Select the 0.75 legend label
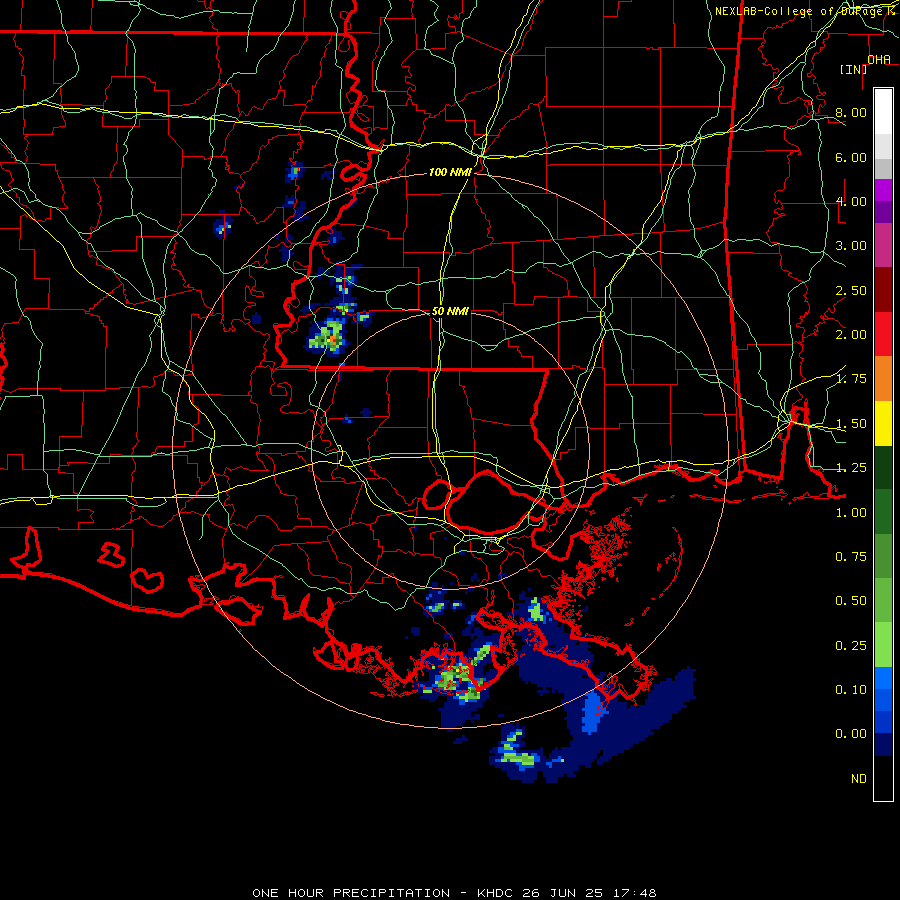 coord(851,557)
